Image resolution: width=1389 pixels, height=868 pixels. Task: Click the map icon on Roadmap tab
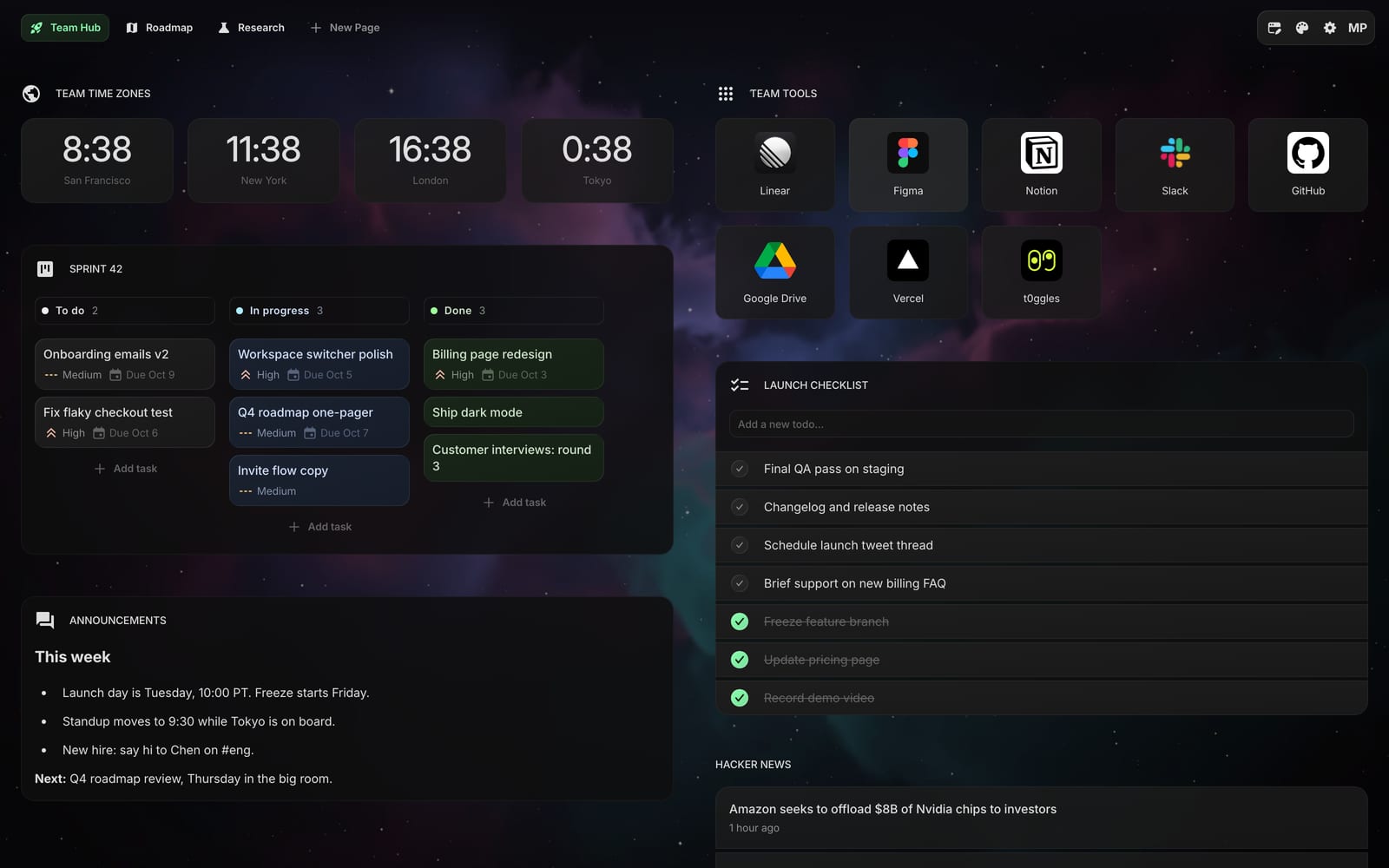(132, 28)
